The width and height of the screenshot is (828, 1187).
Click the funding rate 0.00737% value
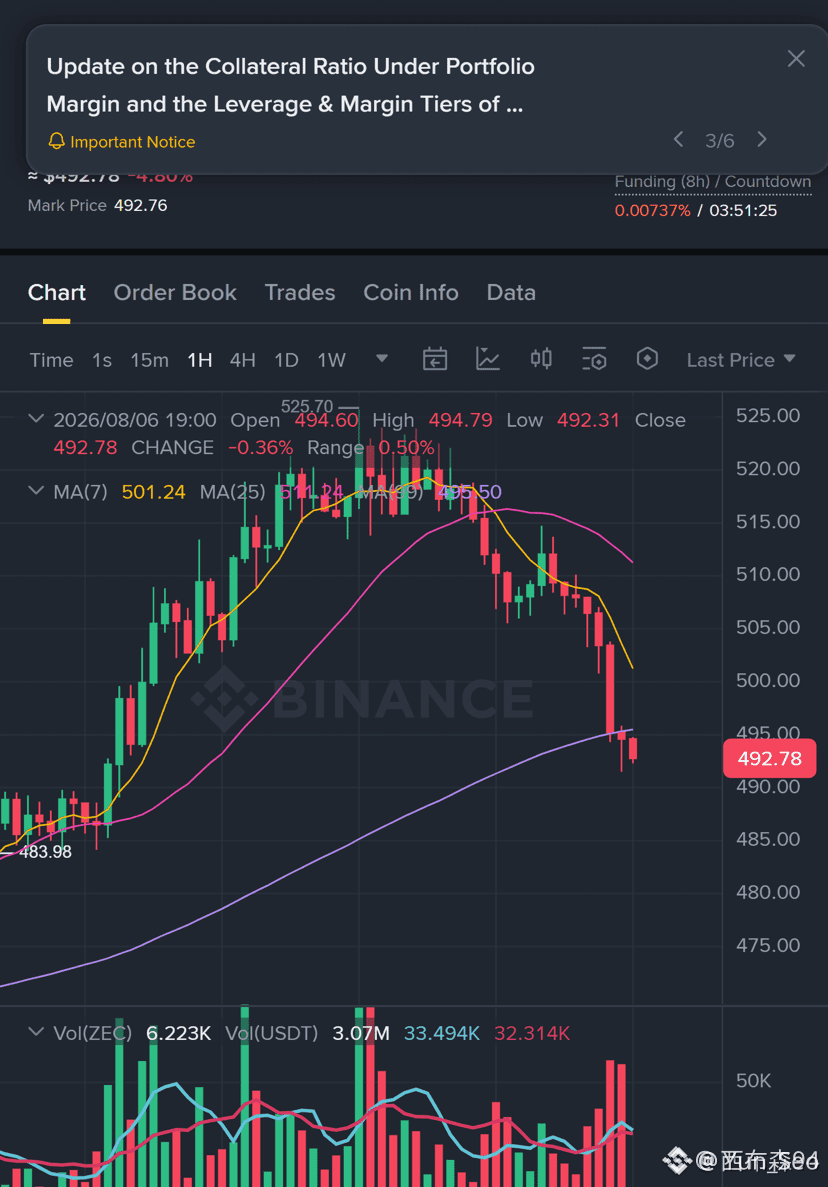coord(652,210)
